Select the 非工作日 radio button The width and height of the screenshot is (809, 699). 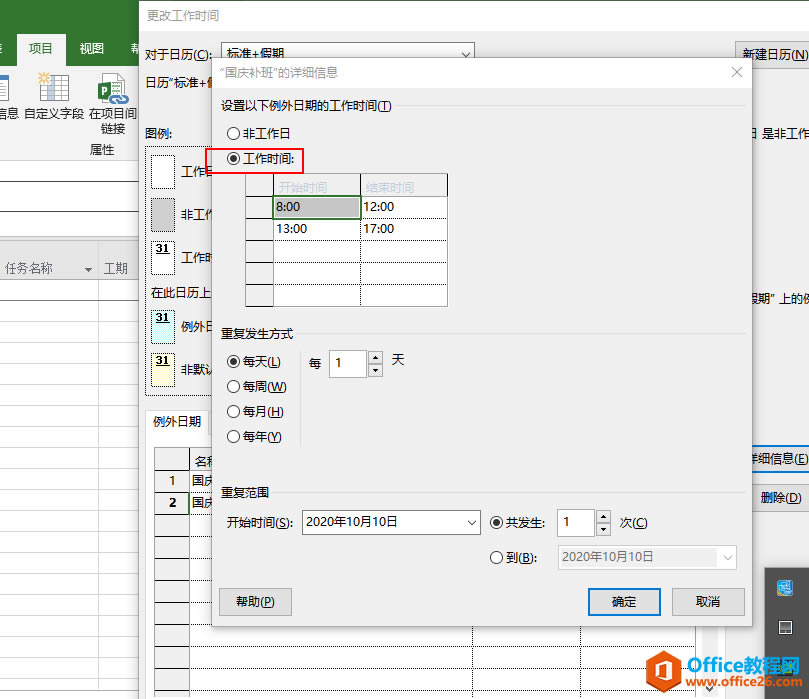tap(234, 133)
